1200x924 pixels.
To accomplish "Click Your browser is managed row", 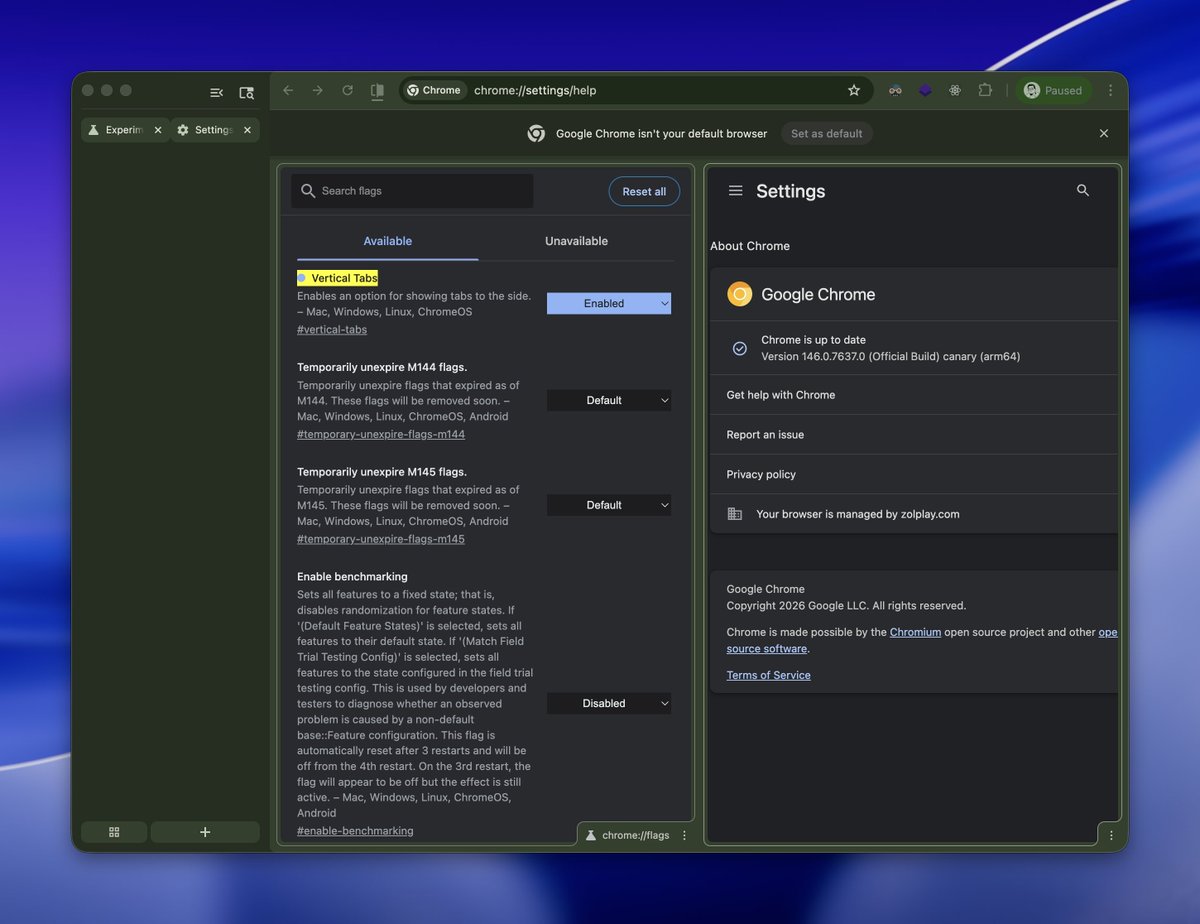I will click(914, 514).
